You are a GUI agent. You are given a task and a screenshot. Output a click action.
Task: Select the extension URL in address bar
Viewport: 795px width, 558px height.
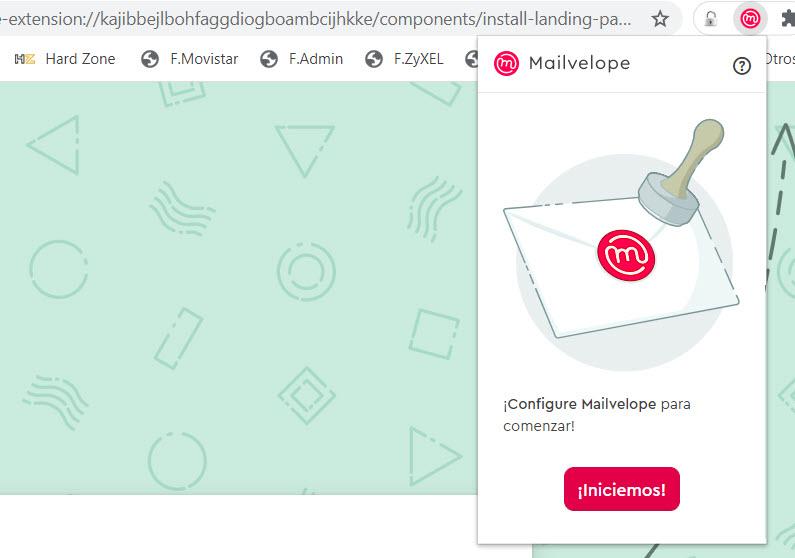point(316,19)
